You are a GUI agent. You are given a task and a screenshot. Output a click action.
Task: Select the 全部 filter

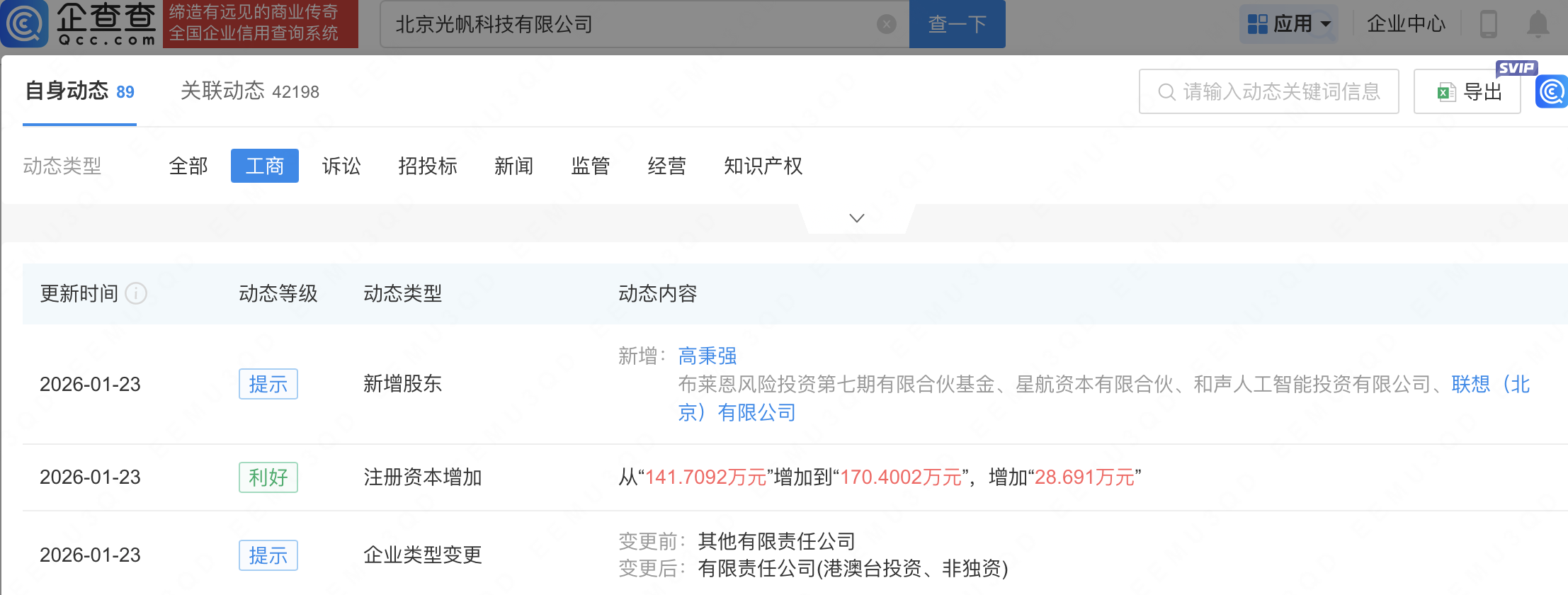(188, 166)
